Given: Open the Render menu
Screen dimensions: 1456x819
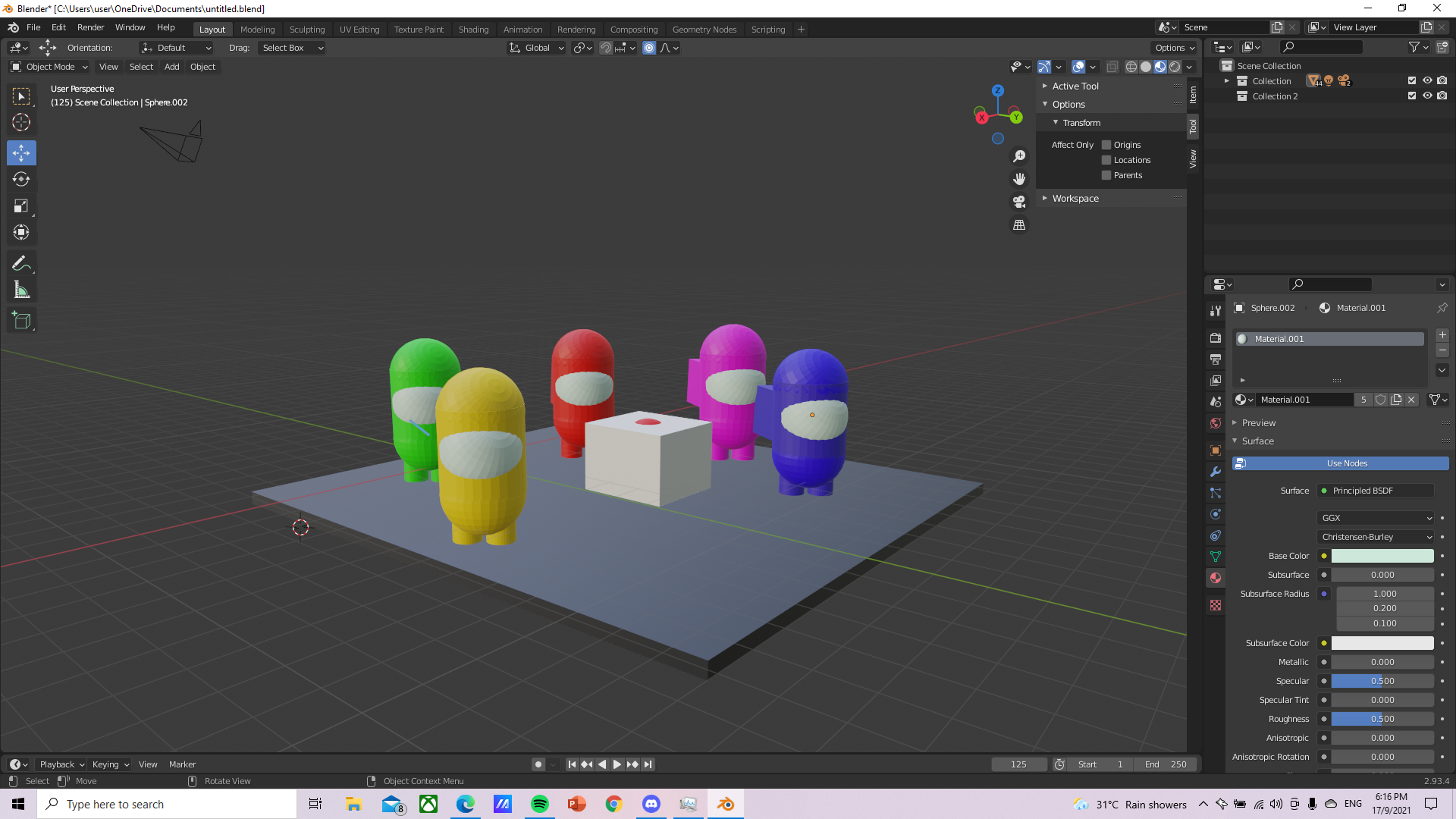Looking at the screenshot, I should coord(90,27).
